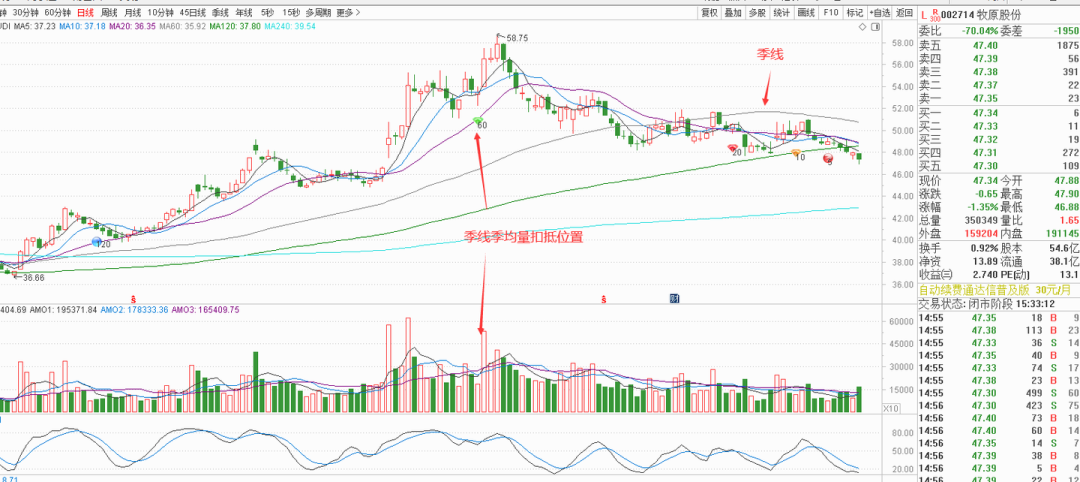Click the 买一 bid row at 47.34

pos(999,112)
